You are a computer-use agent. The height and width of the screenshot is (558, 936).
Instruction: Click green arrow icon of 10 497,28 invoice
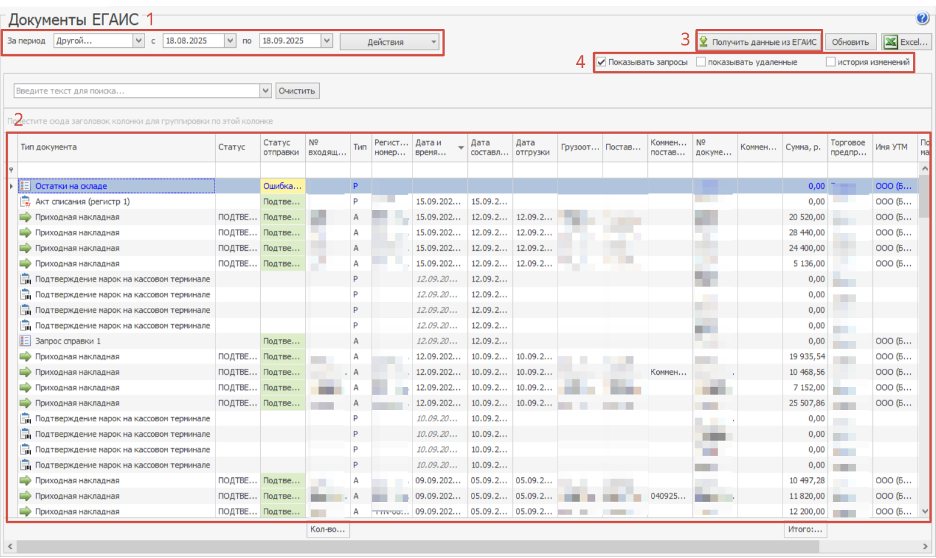25,480
